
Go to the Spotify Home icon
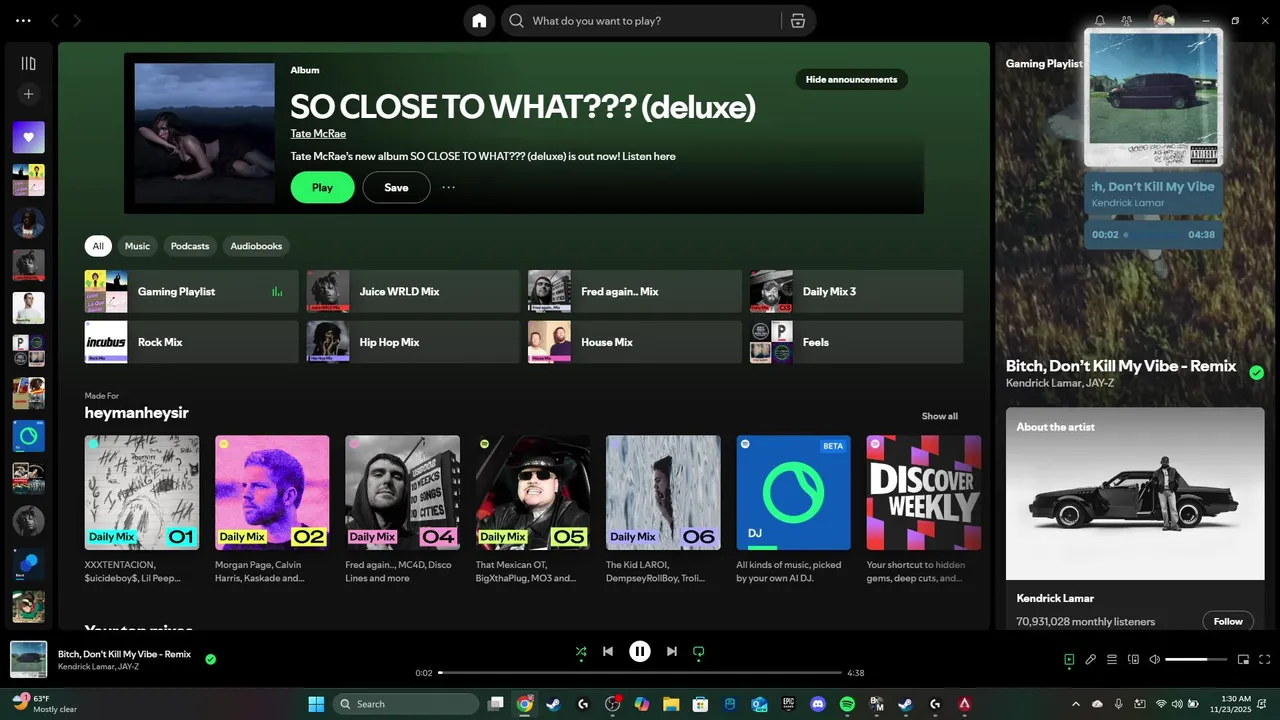[x=479, y=21]
